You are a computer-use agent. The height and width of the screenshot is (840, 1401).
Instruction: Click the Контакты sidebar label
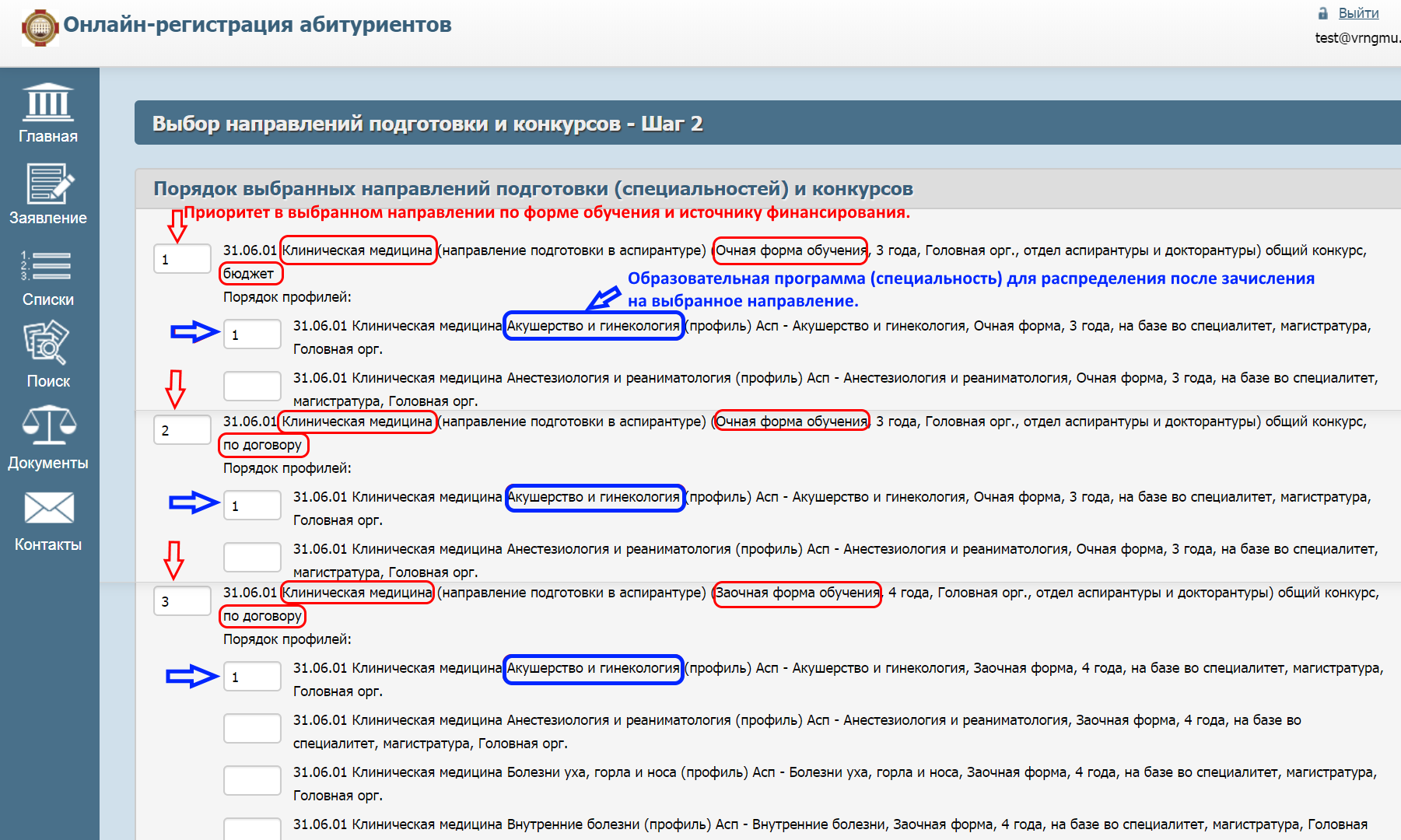click(x=48, y=544)
